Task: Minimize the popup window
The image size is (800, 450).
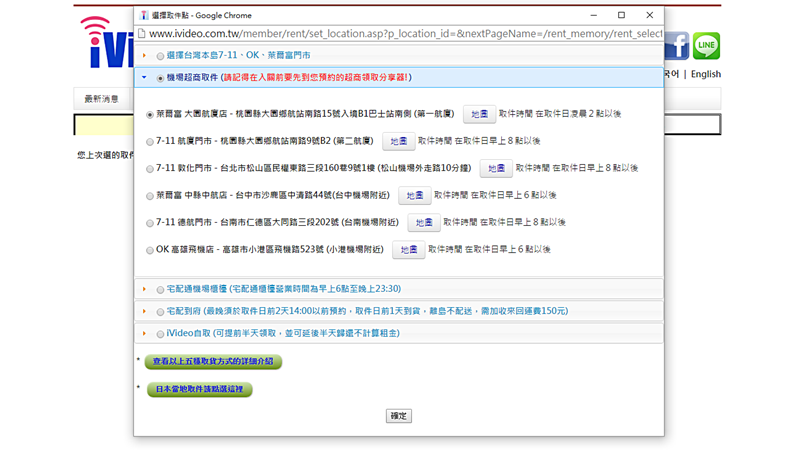Action: (593, 15)
